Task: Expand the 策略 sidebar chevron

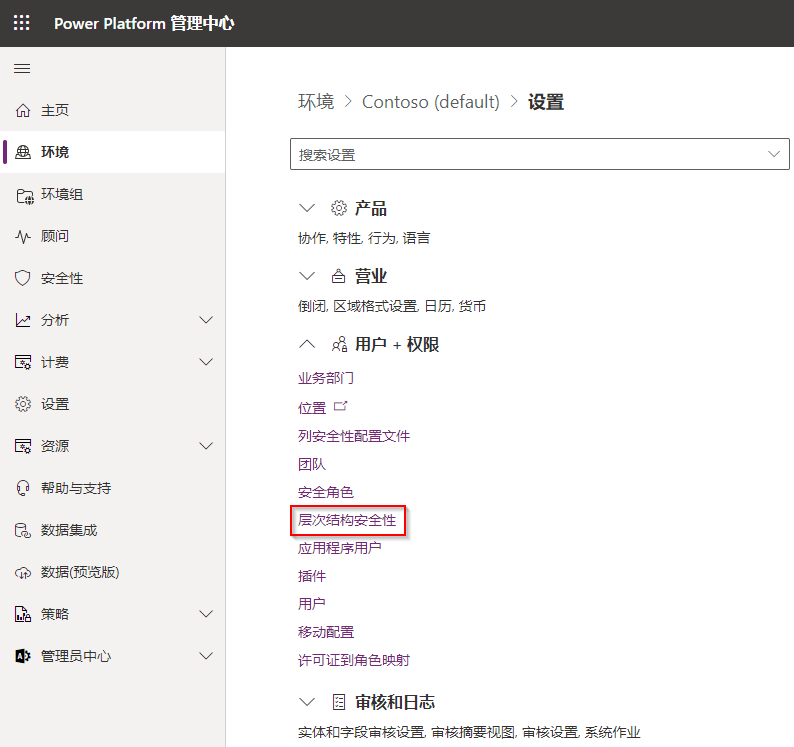Action: 206,614
